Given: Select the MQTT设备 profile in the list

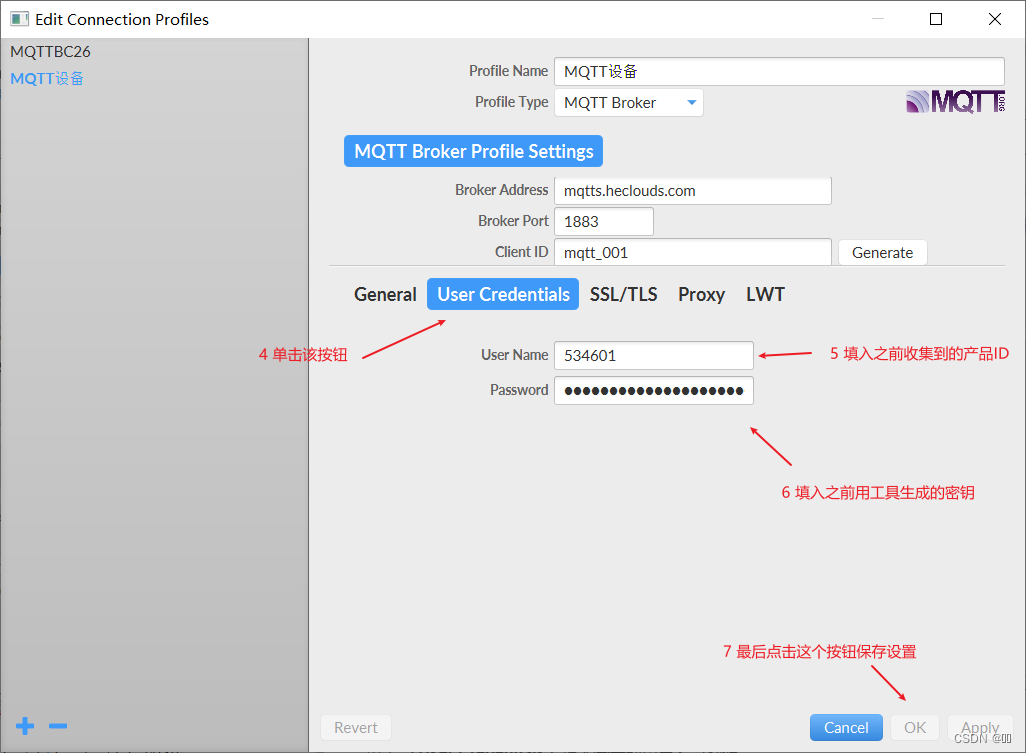Looking at the screenshot, I should (x=47, y=79).
